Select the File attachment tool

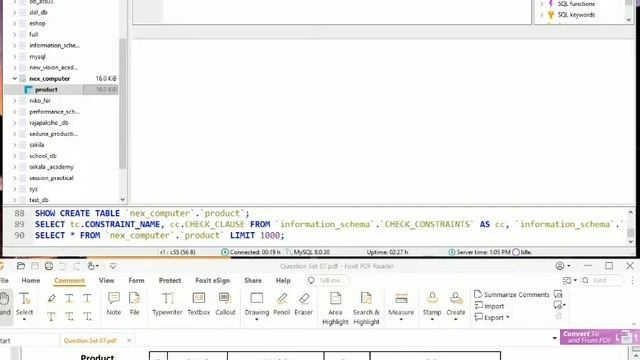click(x=134, y=304)
